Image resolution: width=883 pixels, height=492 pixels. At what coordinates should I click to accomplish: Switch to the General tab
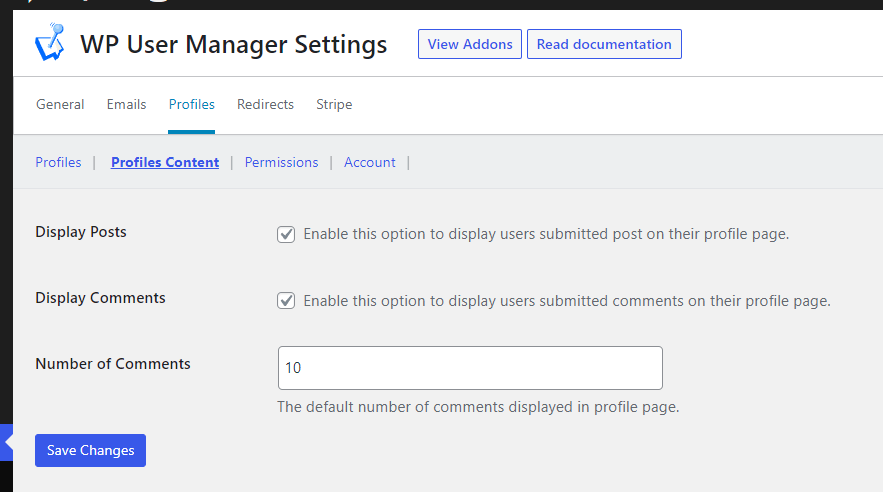pos(60,104)
